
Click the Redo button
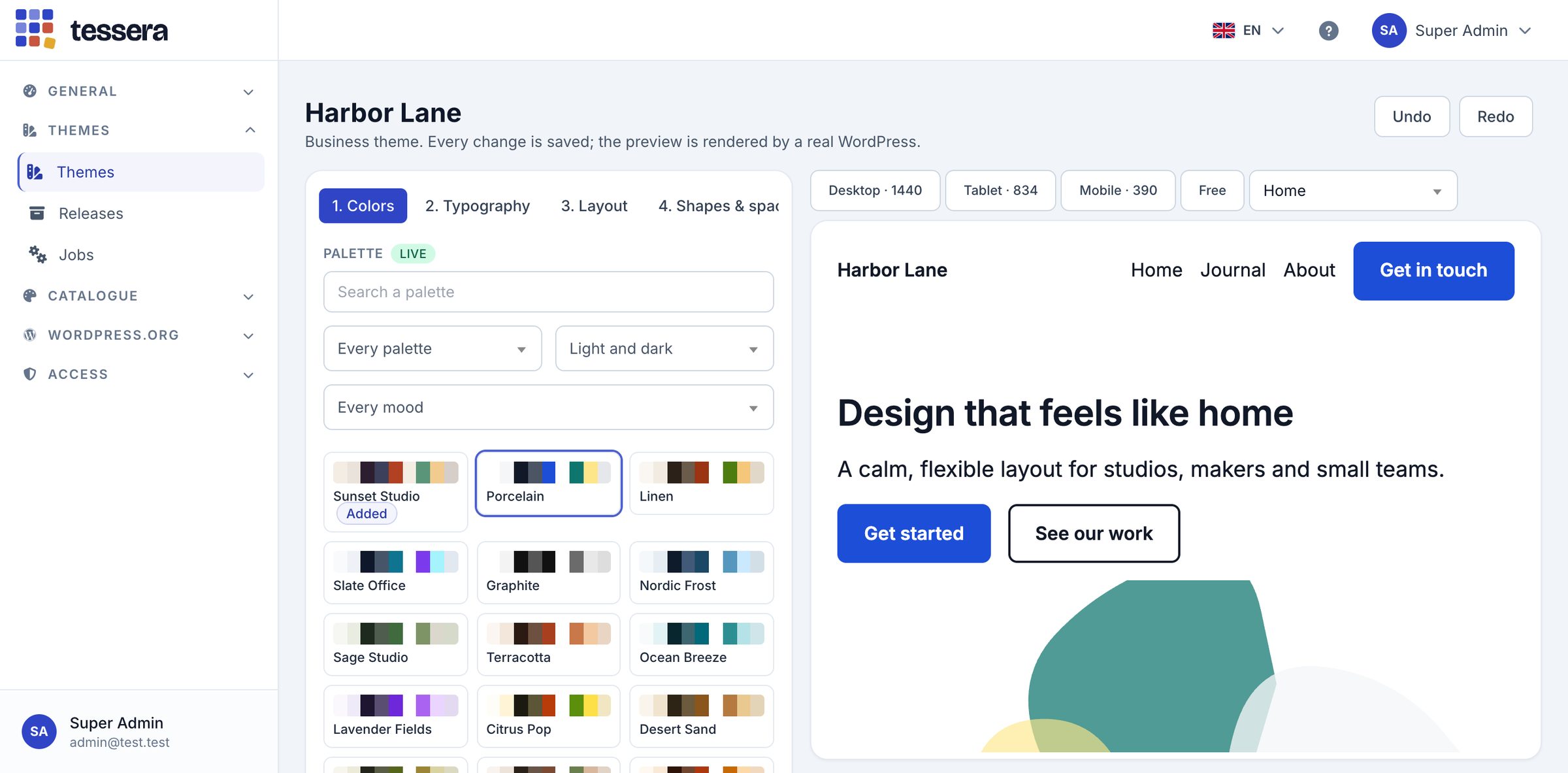1495,116
